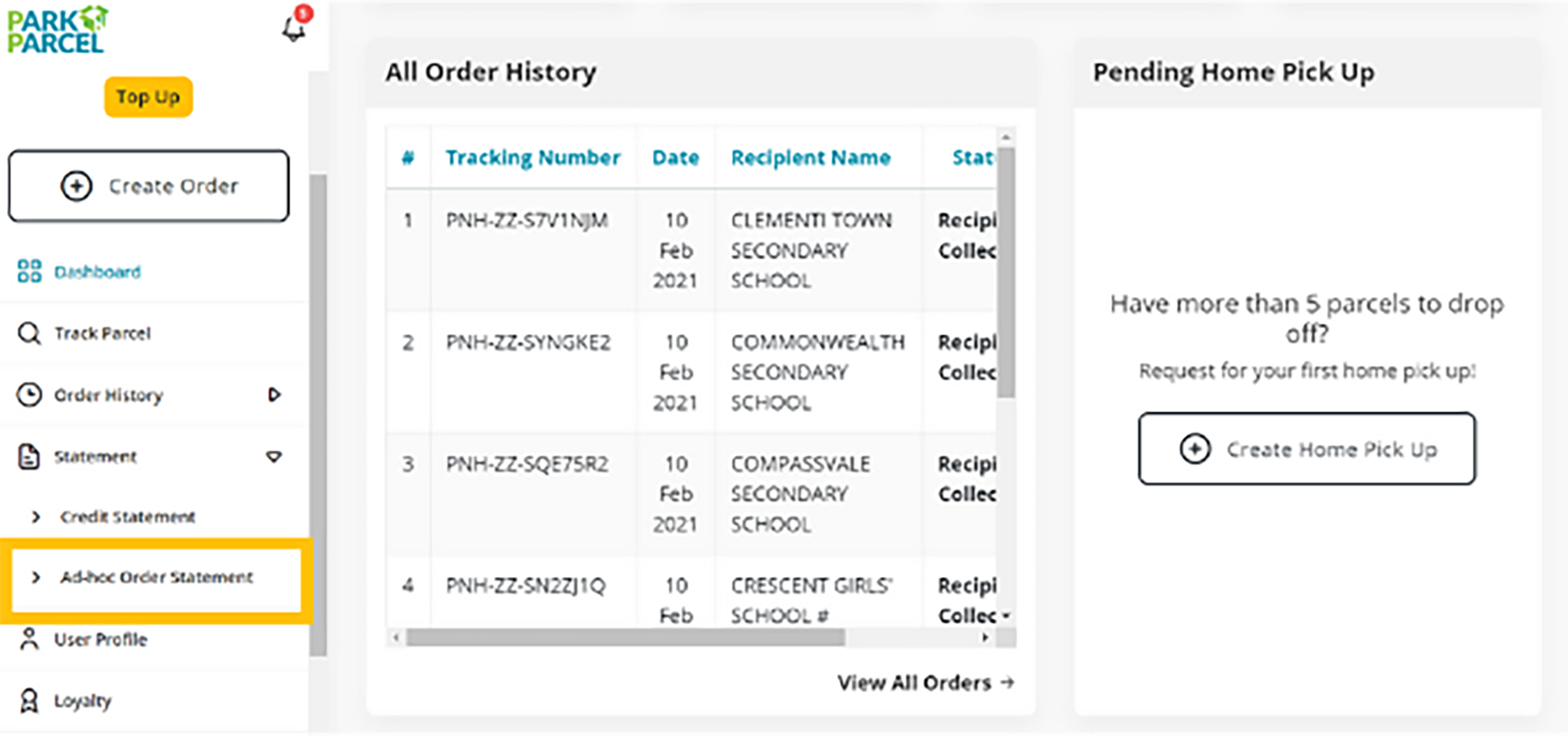Go to the Loyalty menu item
This screenshot has height=736, width=1568.
(x=83, y=700)
